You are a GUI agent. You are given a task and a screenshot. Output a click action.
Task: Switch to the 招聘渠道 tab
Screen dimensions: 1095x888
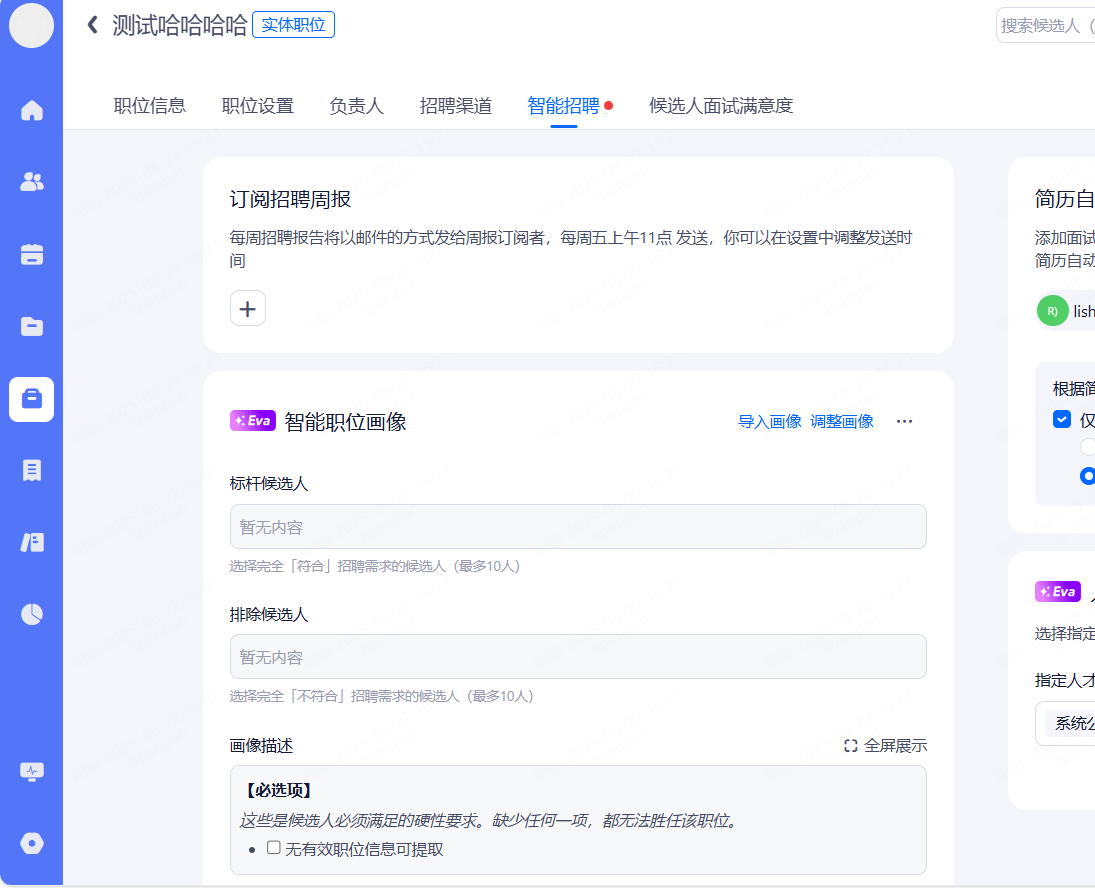[456, 106]
